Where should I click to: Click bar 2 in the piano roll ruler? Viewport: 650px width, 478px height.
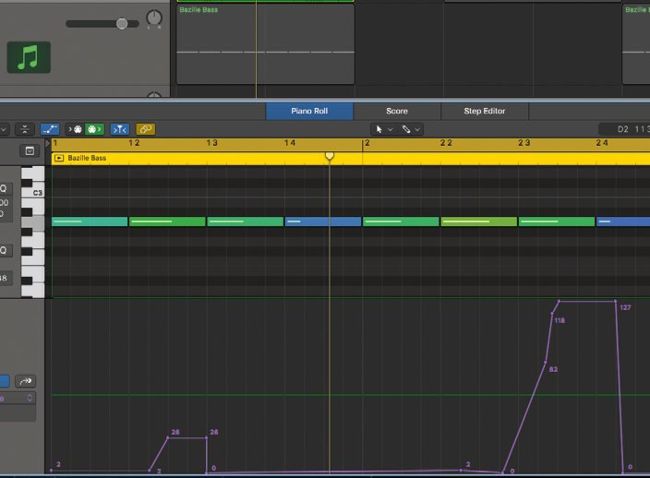click(x=367, y=143)
